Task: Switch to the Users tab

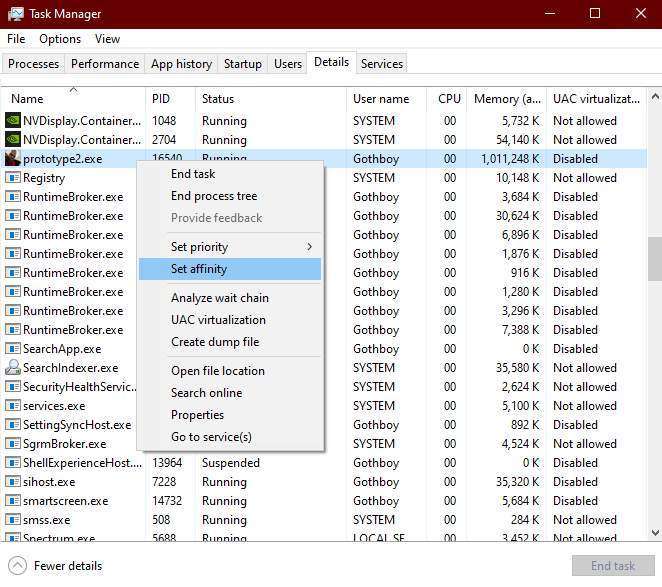Action: pyautogui.click(x=288, y=64)
